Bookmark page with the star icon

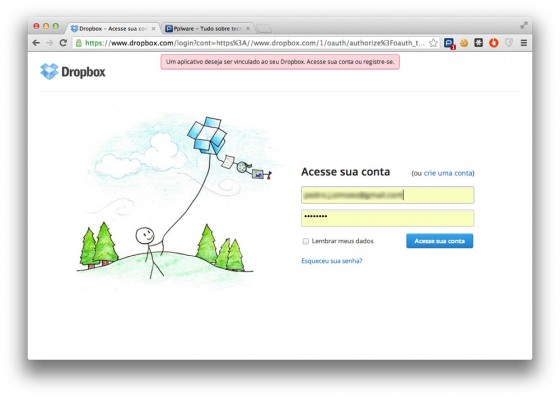coord(433,43)
